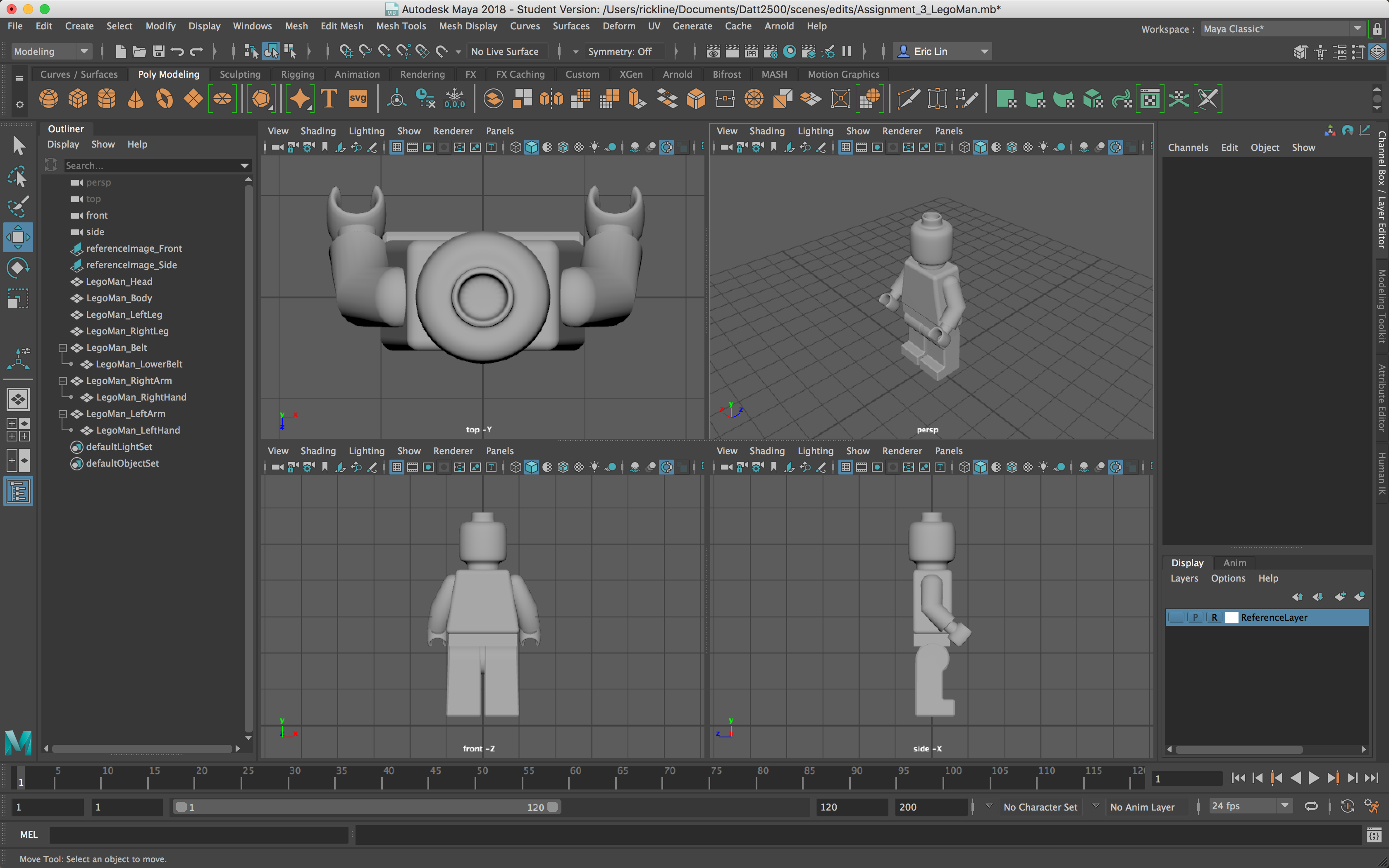Open the Eric Lin account dropdown

point(943,52)
